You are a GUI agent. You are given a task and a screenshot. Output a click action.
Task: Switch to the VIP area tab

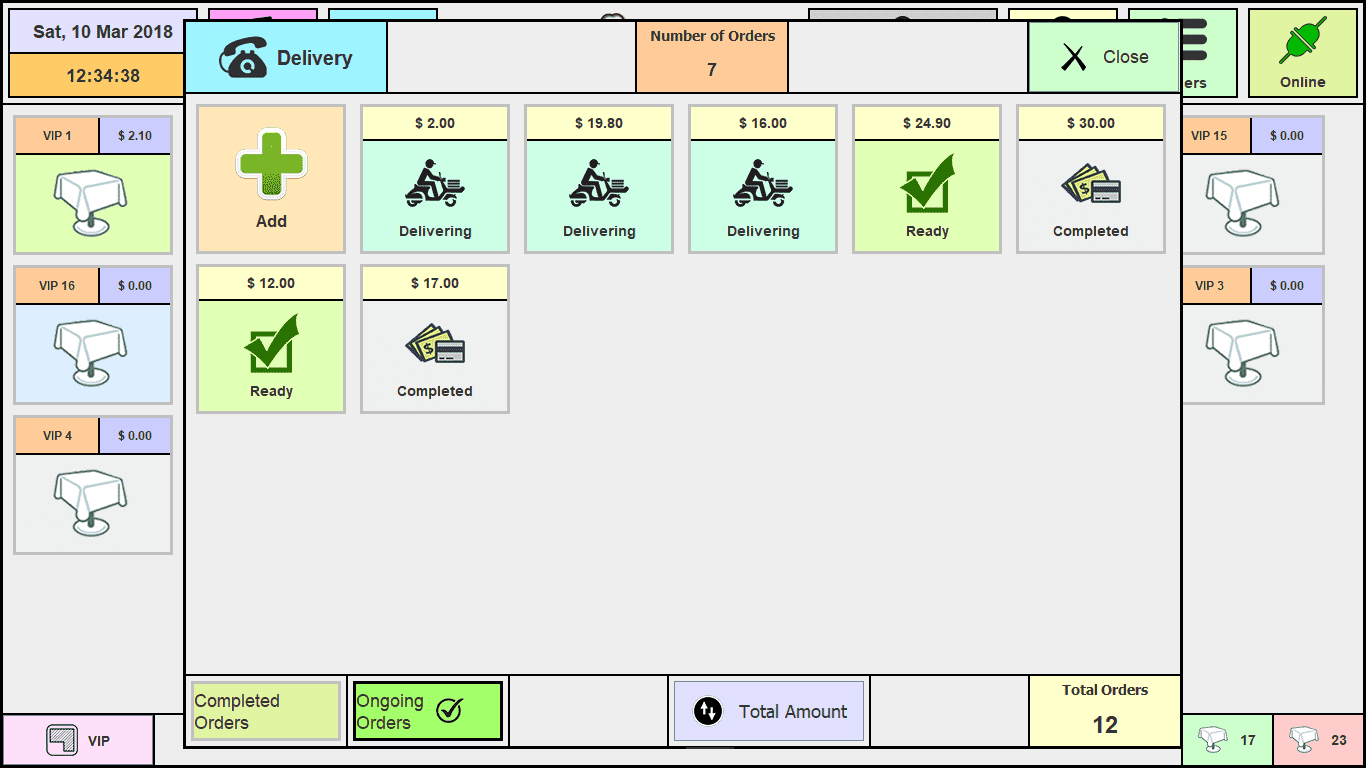point(79,741)
